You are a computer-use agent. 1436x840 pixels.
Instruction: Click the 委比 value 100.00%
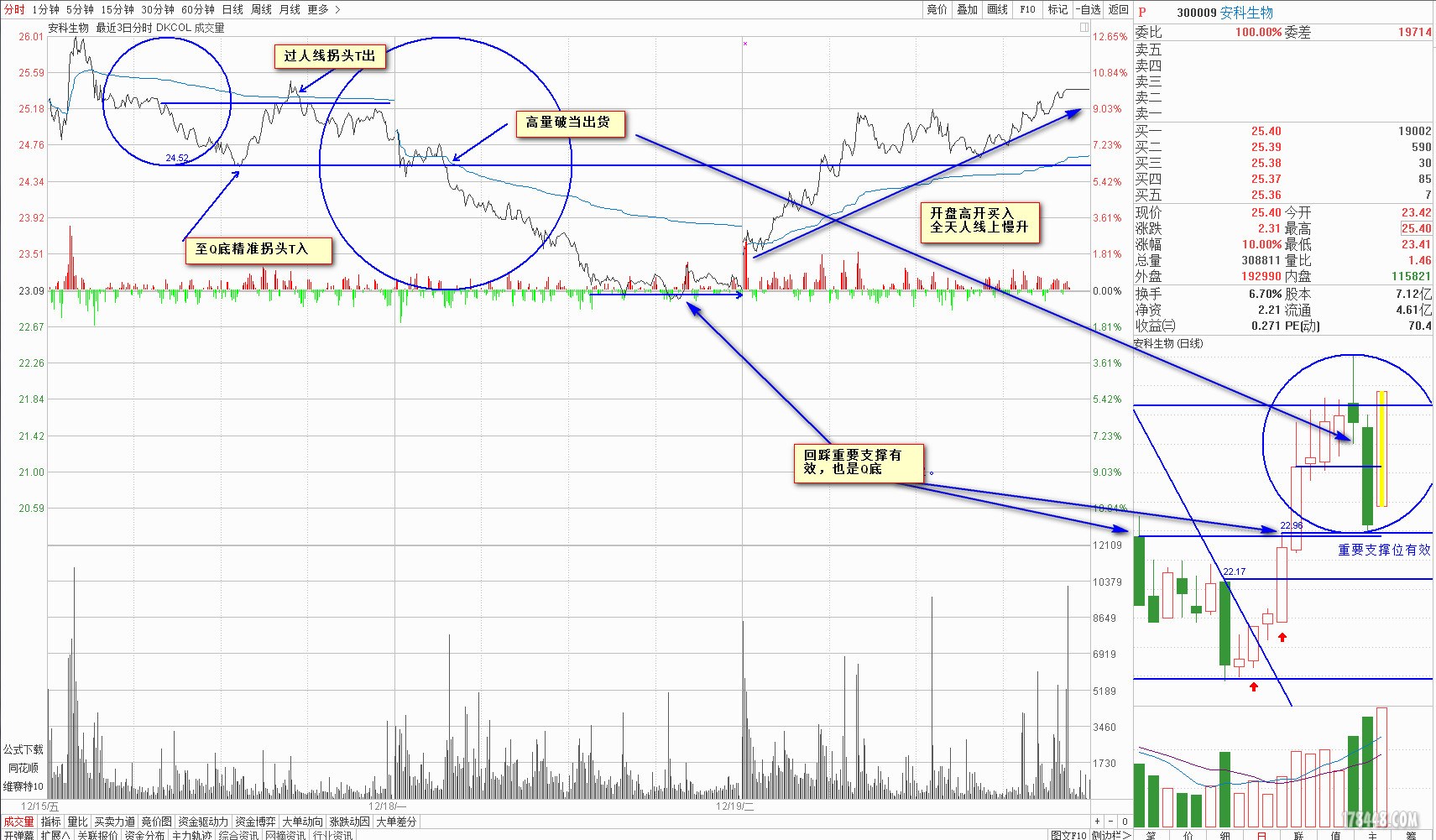pos(1258,32)
